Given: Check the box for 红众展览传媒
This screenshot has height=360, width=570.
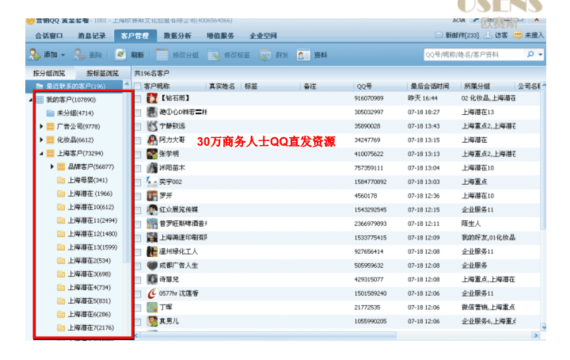Looking at the screenshot, I should pyautogui.click(x=138, y=210).
